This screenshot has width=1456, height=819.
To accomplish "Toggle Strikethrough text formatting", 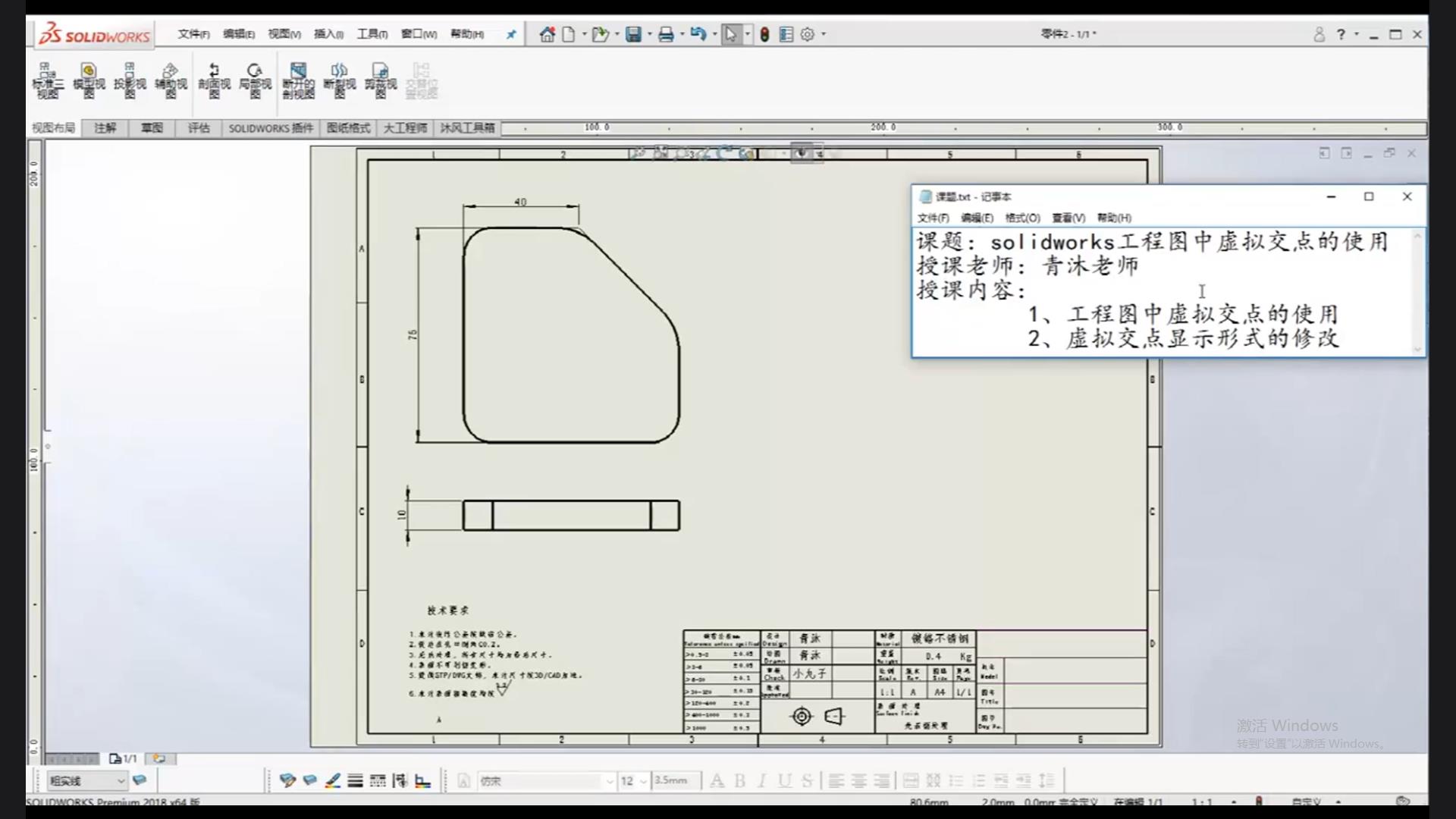I will [807, 780].
